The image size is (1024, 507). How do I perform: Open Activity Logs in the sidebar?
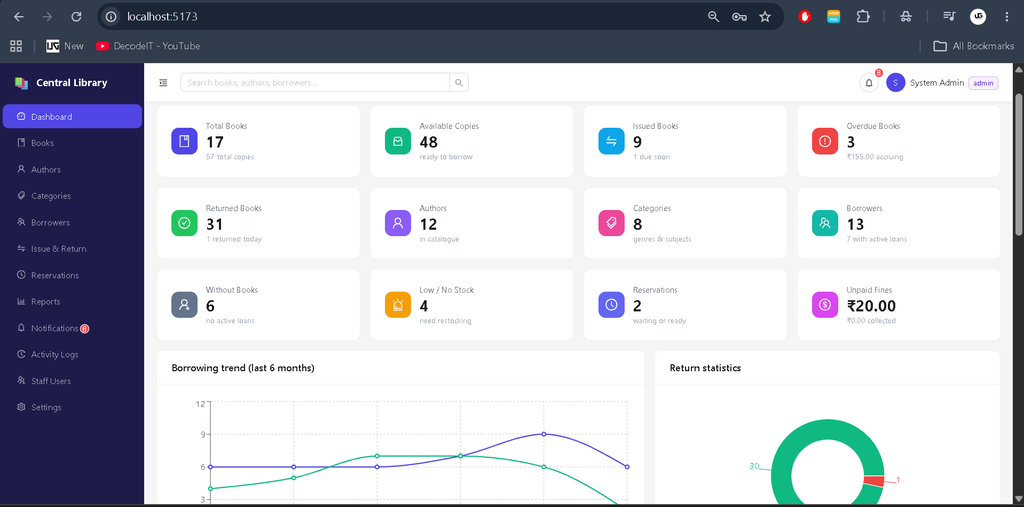tap(72, 355)
